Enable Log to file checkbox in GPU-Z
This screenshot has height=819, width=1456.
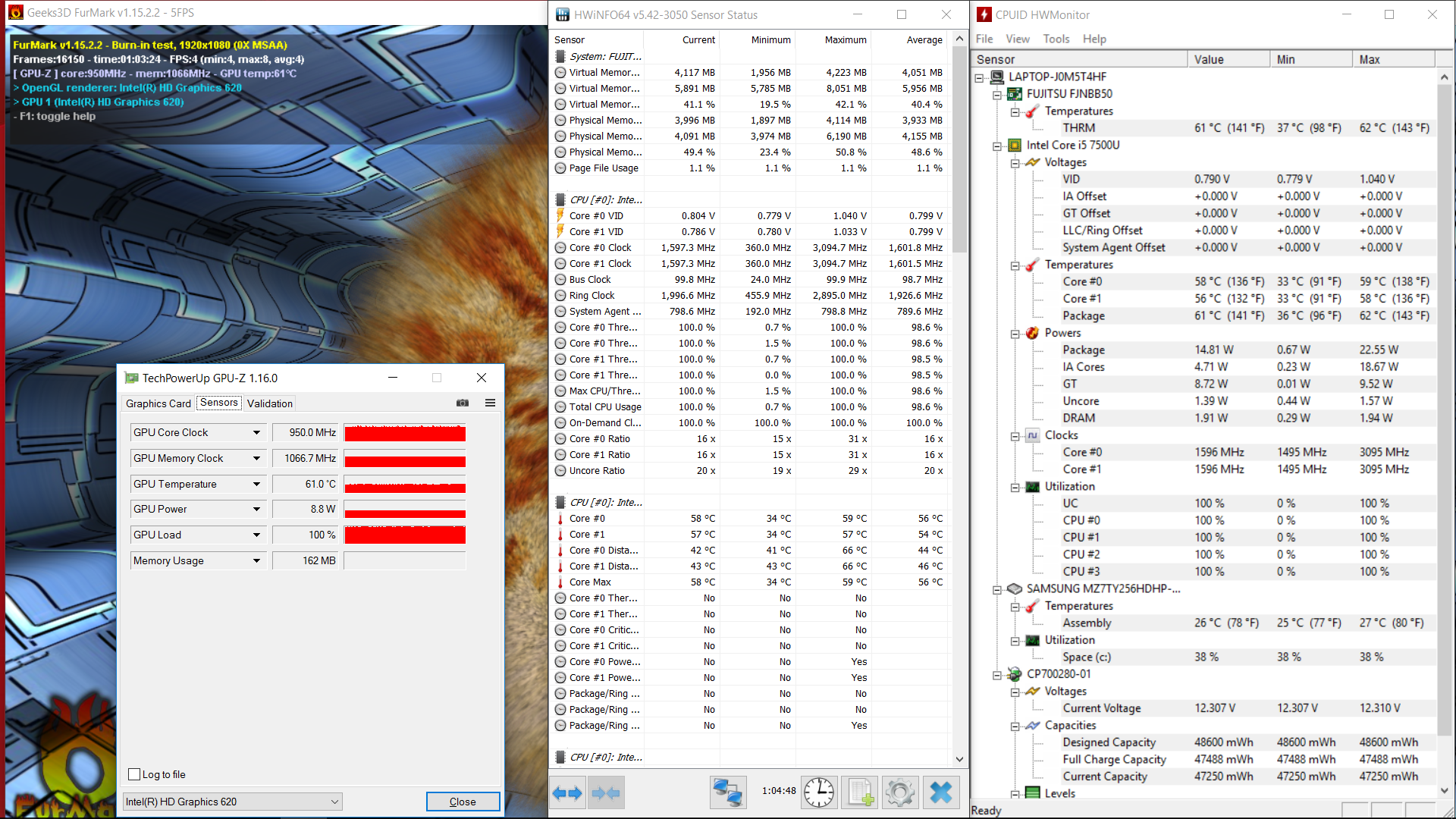tap(135, 774)
